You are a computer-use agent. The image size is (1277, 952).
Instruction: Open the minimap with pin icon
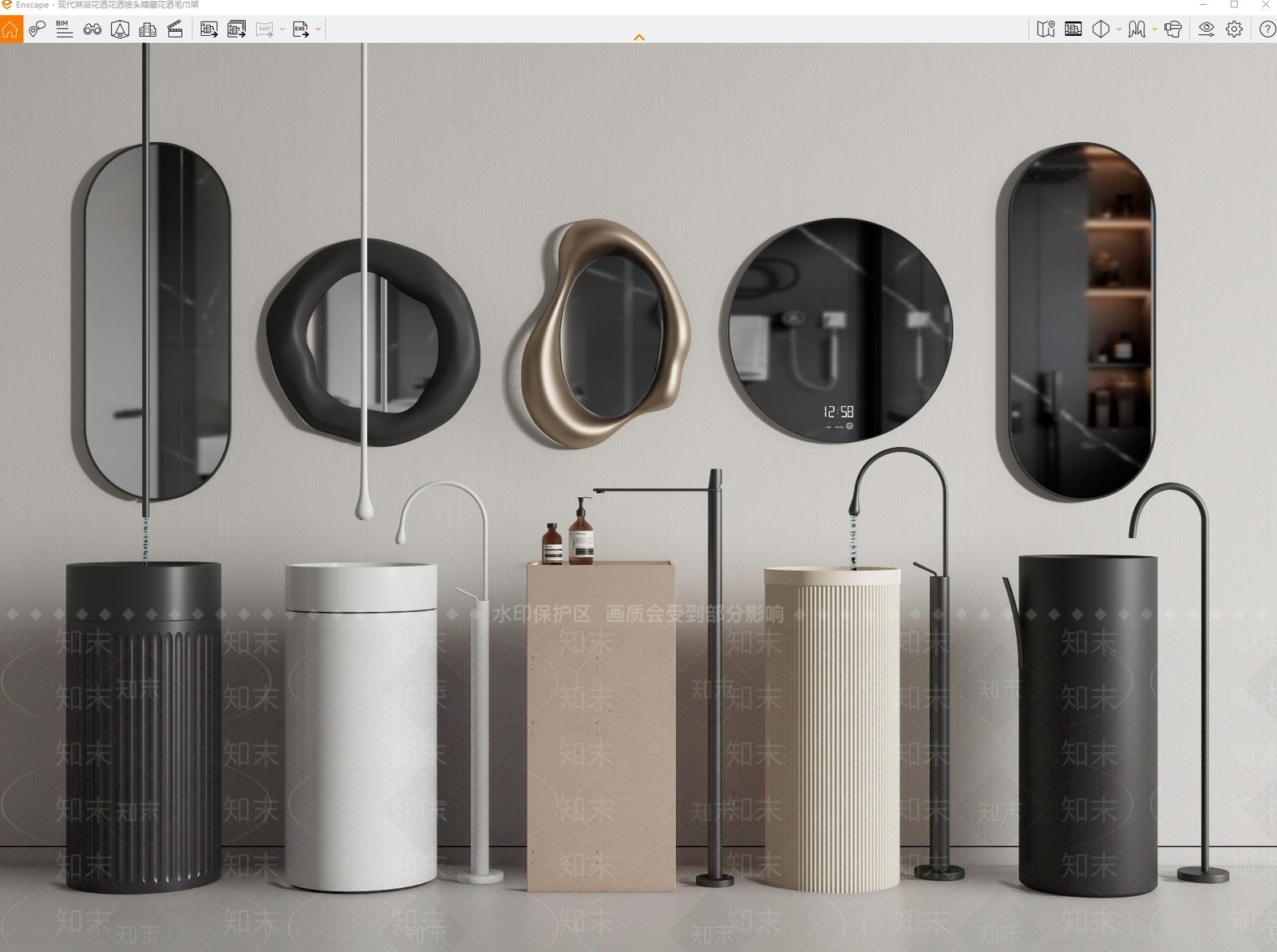tap(1046, 30)
